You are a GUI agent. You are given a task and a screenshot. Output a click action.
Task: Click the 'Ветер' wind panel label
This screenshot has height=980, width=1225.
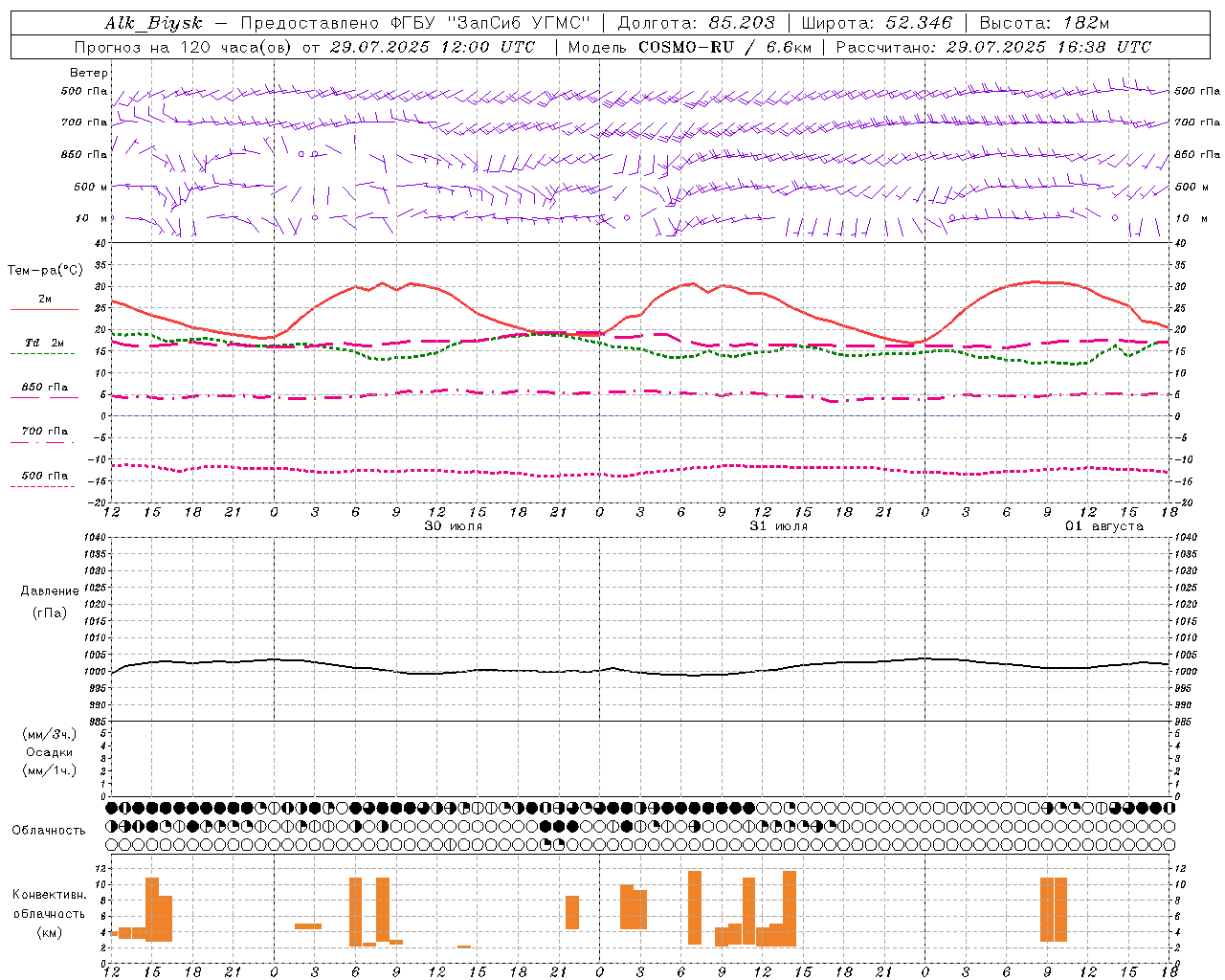(89, 73)
